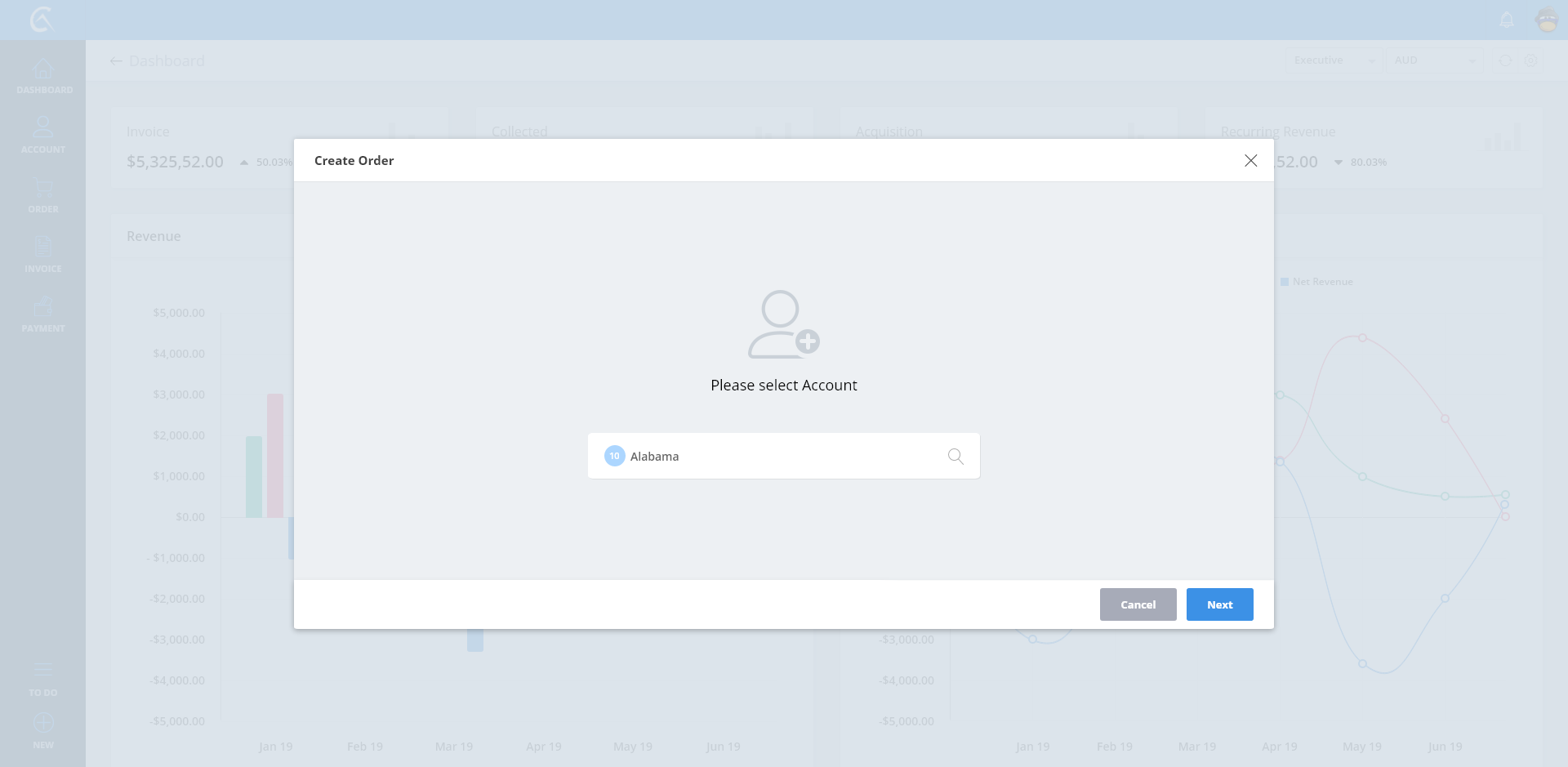Open the notifications bell
The image size is (1568, 767).
click(x=1507, y=20)
